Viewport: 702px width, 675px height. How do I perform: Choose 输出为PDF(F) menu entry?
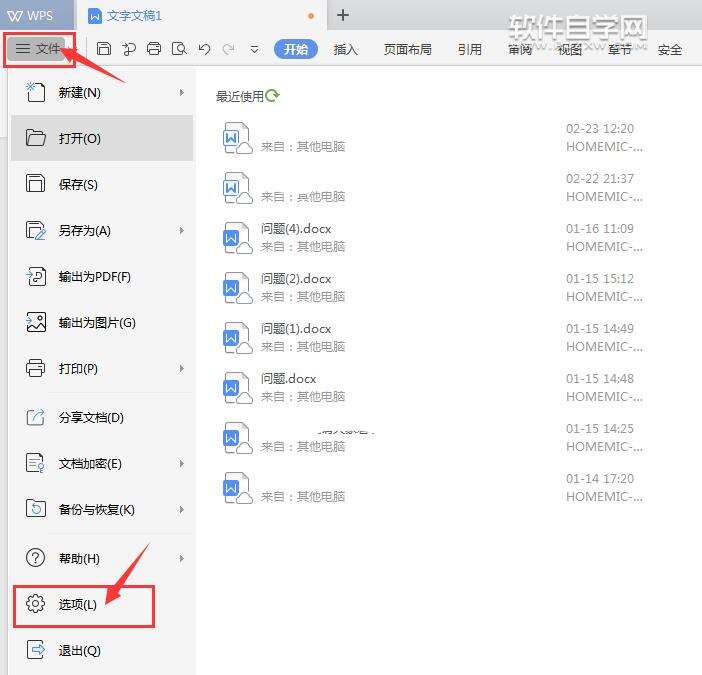click(x=102, y=277)
